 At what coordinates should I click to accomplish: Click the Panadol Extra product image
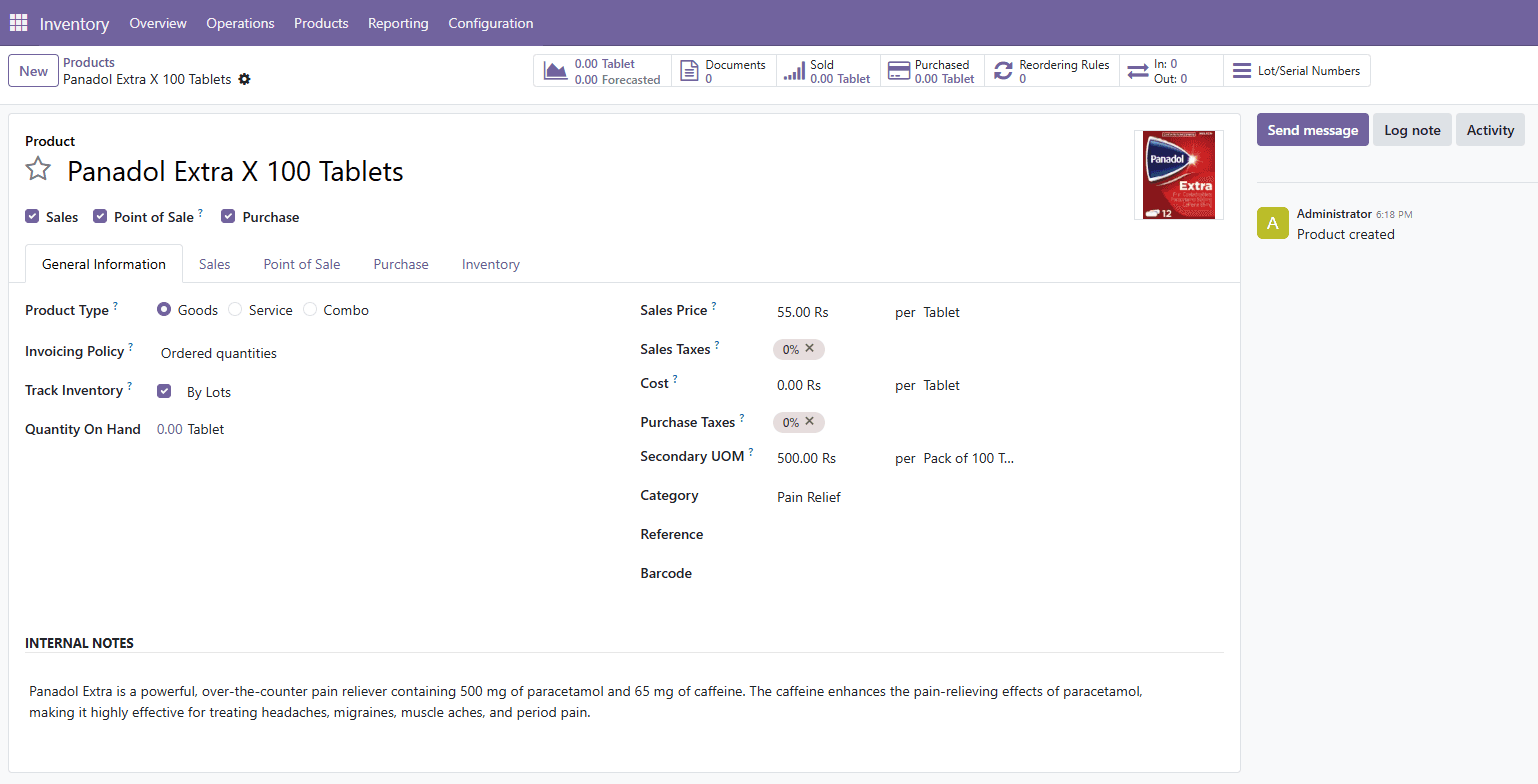[x=1179, y=175]
